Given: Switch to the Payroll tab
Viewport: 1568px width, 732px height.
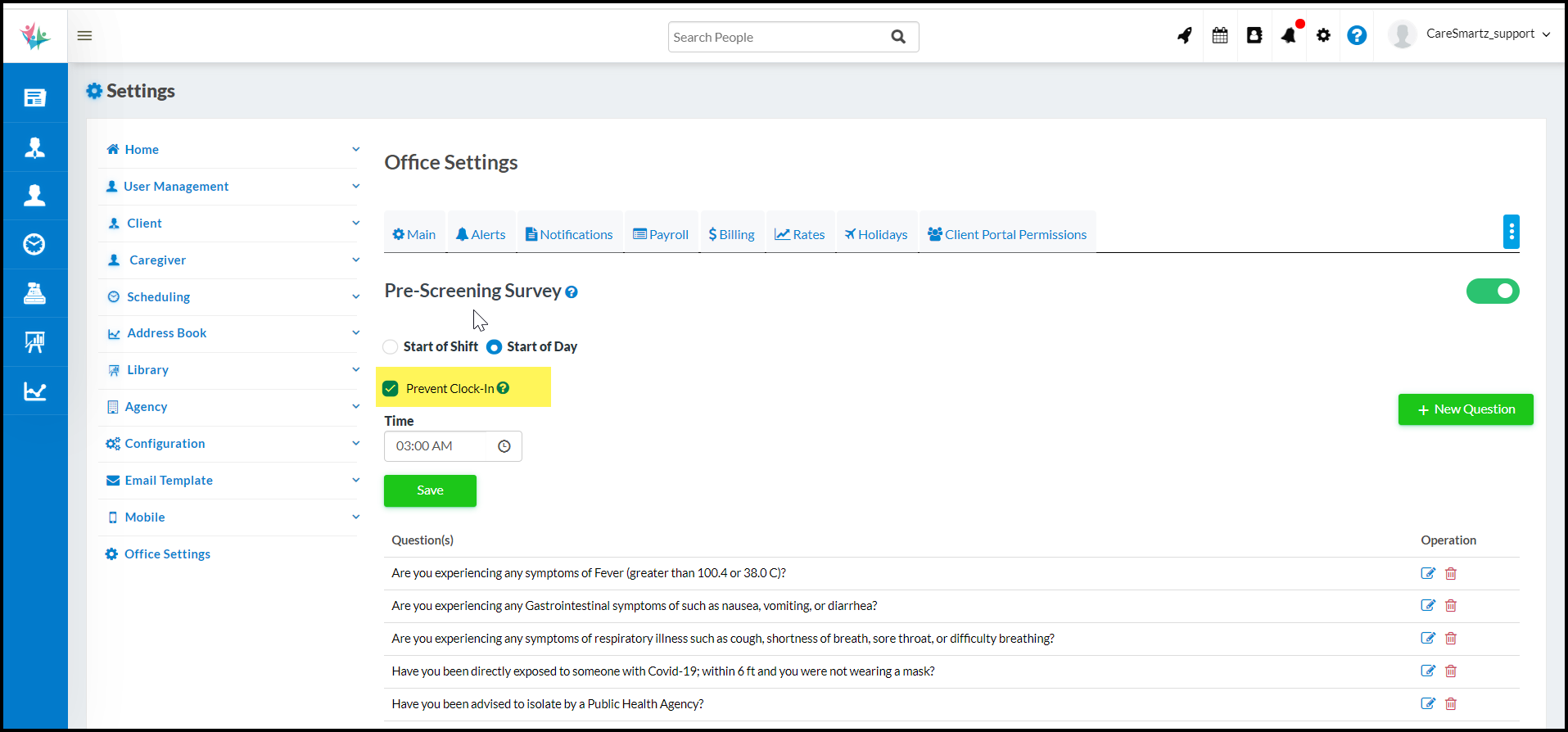Looking at the screenshot, I should pyautogui.click(x=661, y=234).
